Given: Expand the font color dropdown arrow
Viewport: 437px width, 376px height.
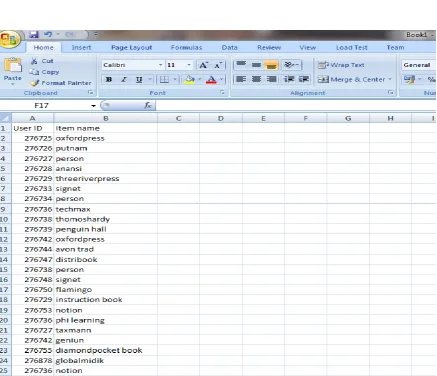Looking at the screenshot, I should tap(221, 79).
